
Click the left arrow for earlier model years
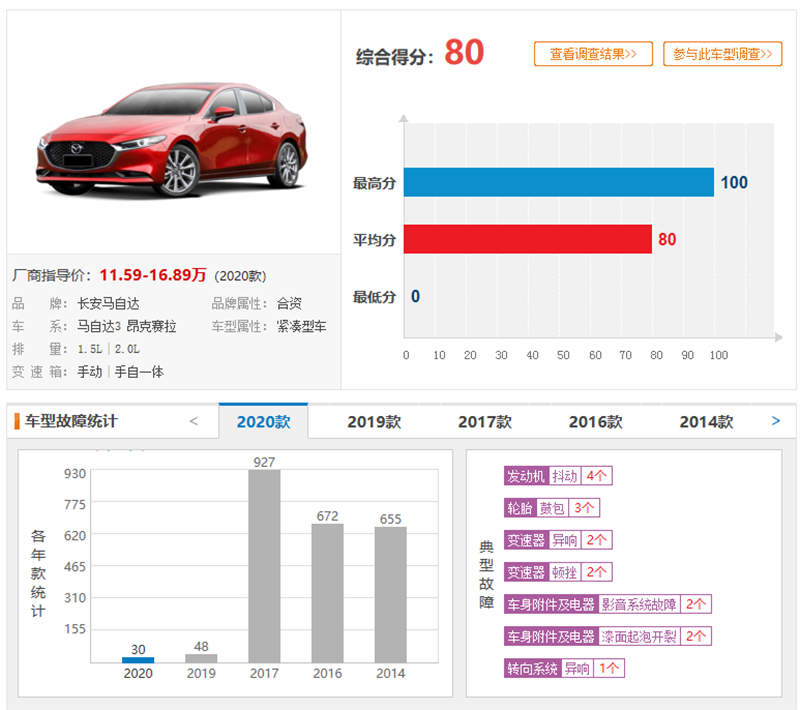coord(194,421)
